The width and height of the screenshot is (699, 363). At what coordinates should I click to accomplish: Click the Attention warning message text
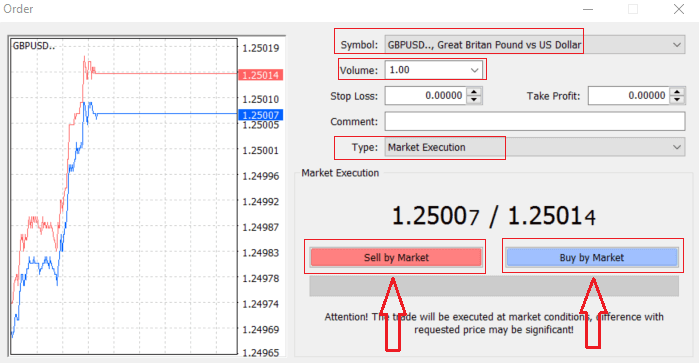point(494,323)
